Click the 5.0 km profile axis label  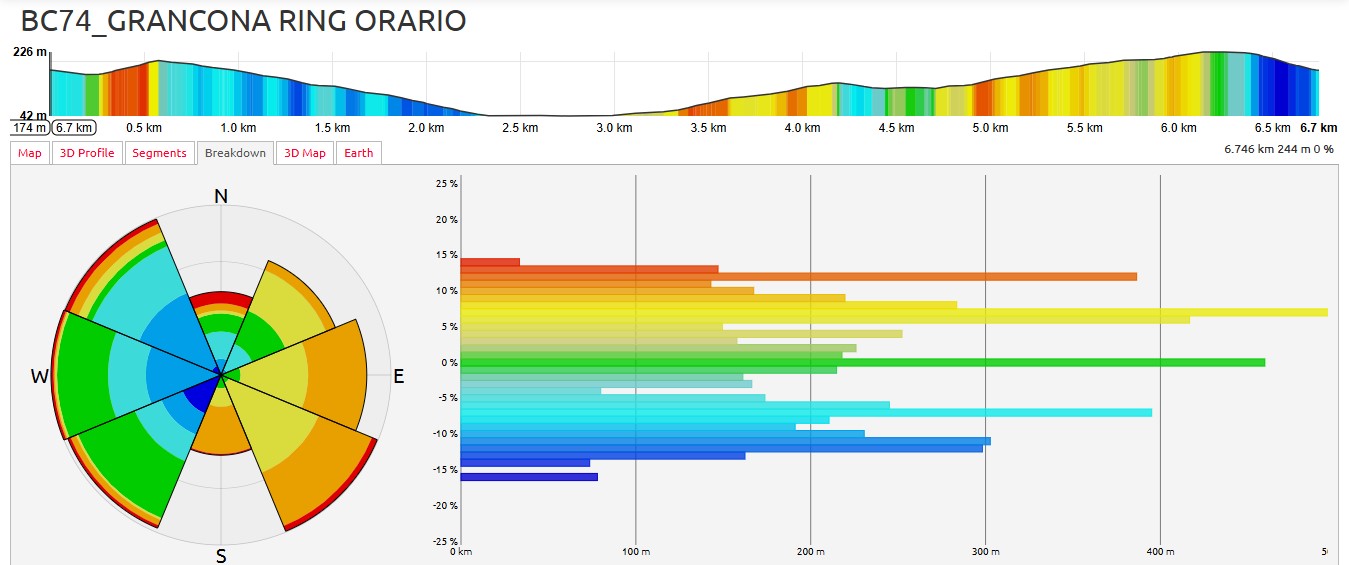click(991, 128)
